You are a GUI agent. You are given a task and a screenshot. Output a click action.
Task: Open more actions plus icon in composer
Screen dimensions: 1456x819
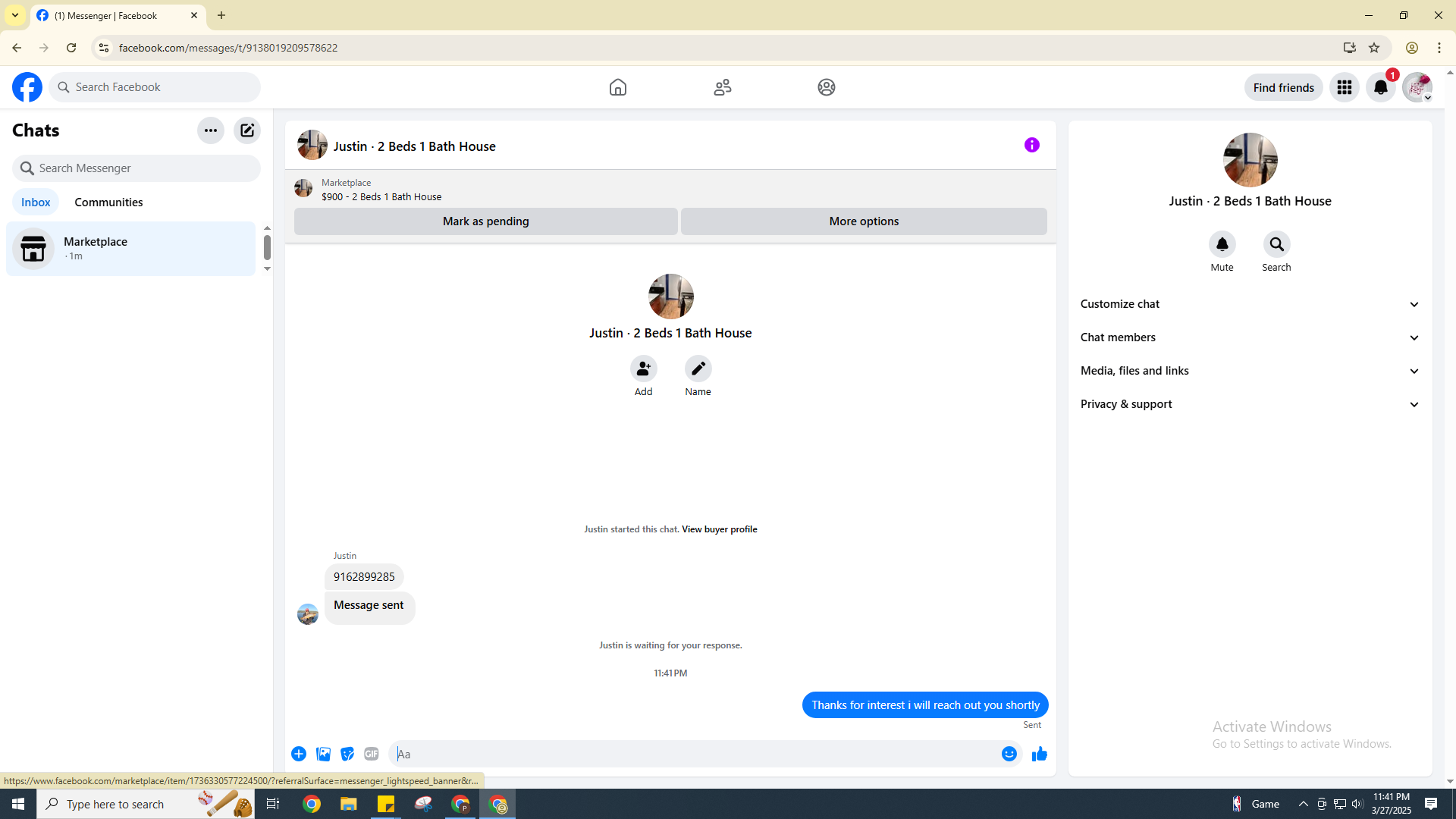tap(299, 754)
